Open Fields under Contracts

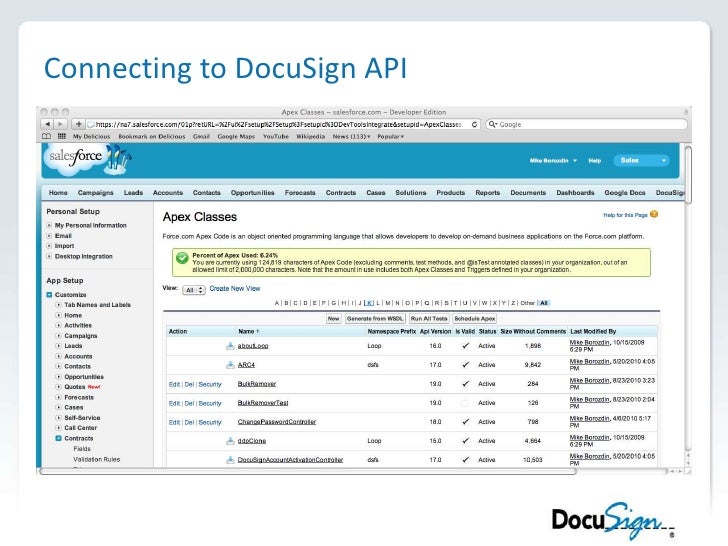click(82, 449)
